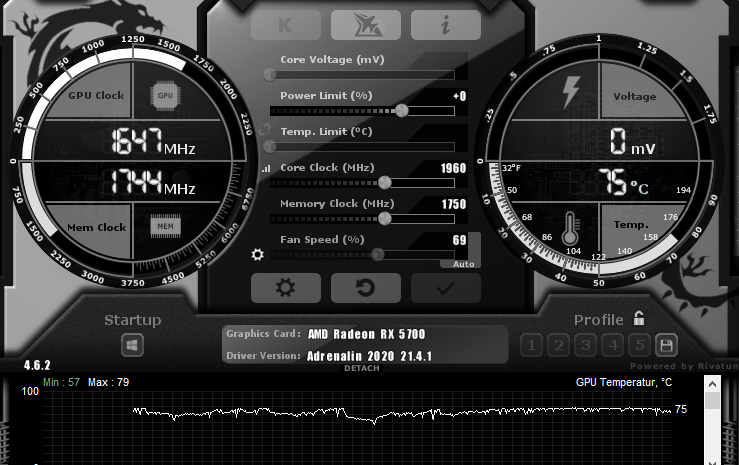Click DETACH under the card info panel
Viewport: 739px width, 465px height.
coord(361,368)
